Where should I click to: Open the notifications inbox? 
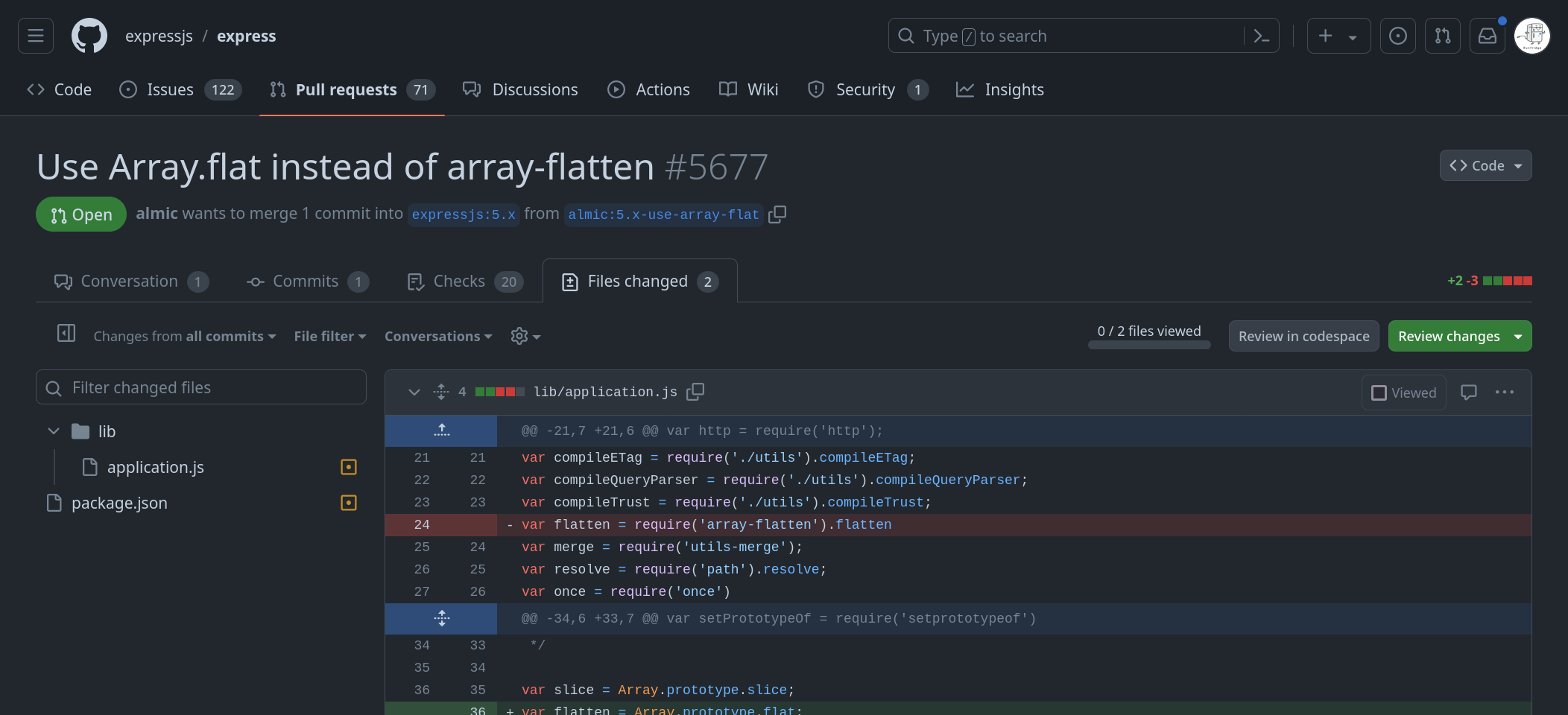click(x=1488, y=36)
